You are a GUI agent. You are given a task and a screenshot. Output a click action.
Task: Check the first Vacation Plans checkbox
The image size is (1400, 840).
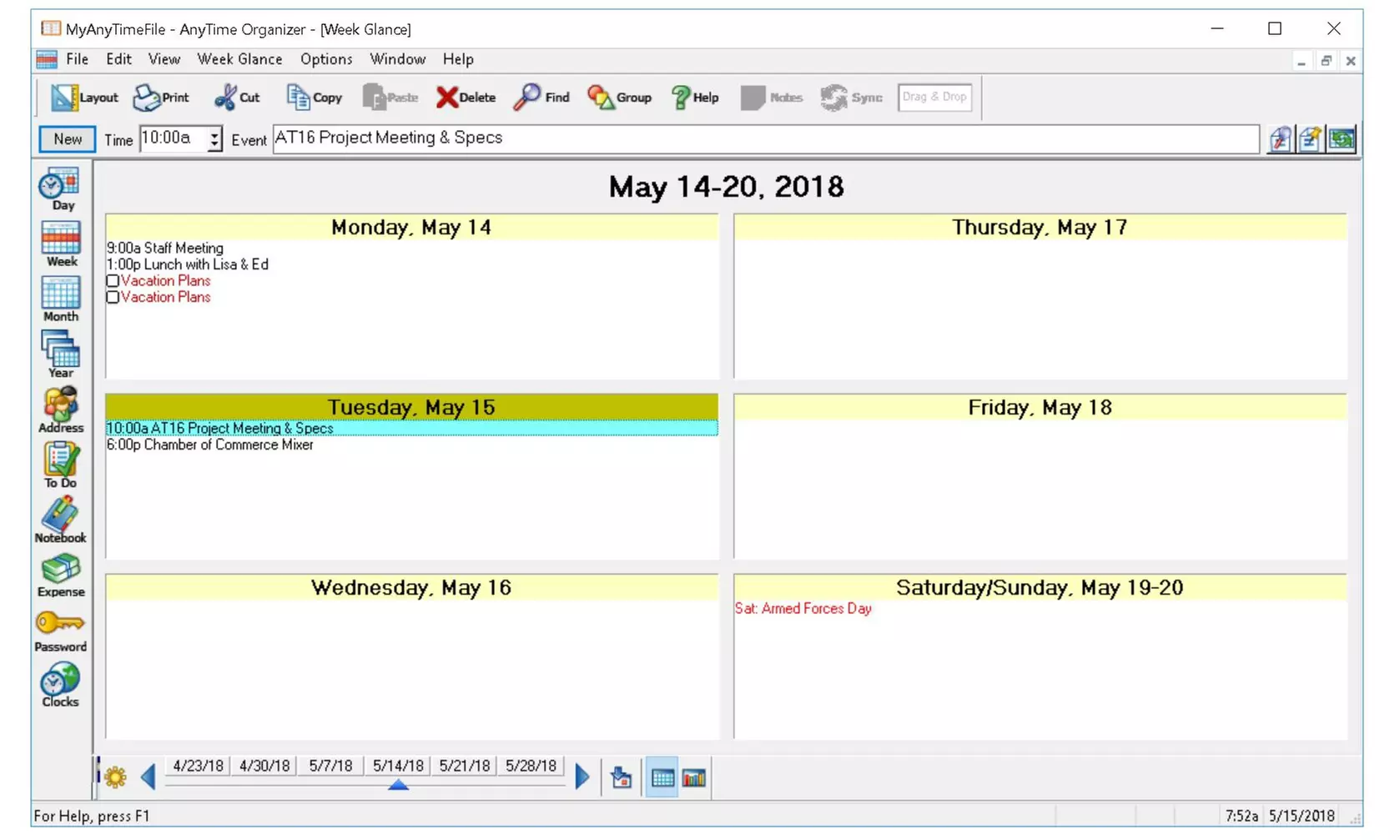[x=113, y=280]
